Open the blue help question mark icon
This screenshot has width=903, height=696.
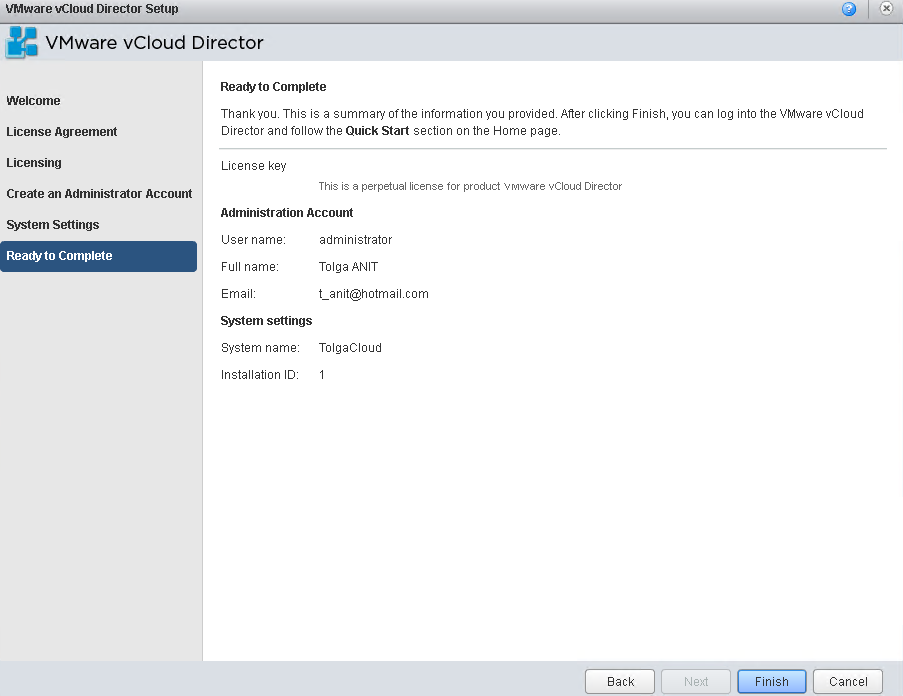coord(849,9)
